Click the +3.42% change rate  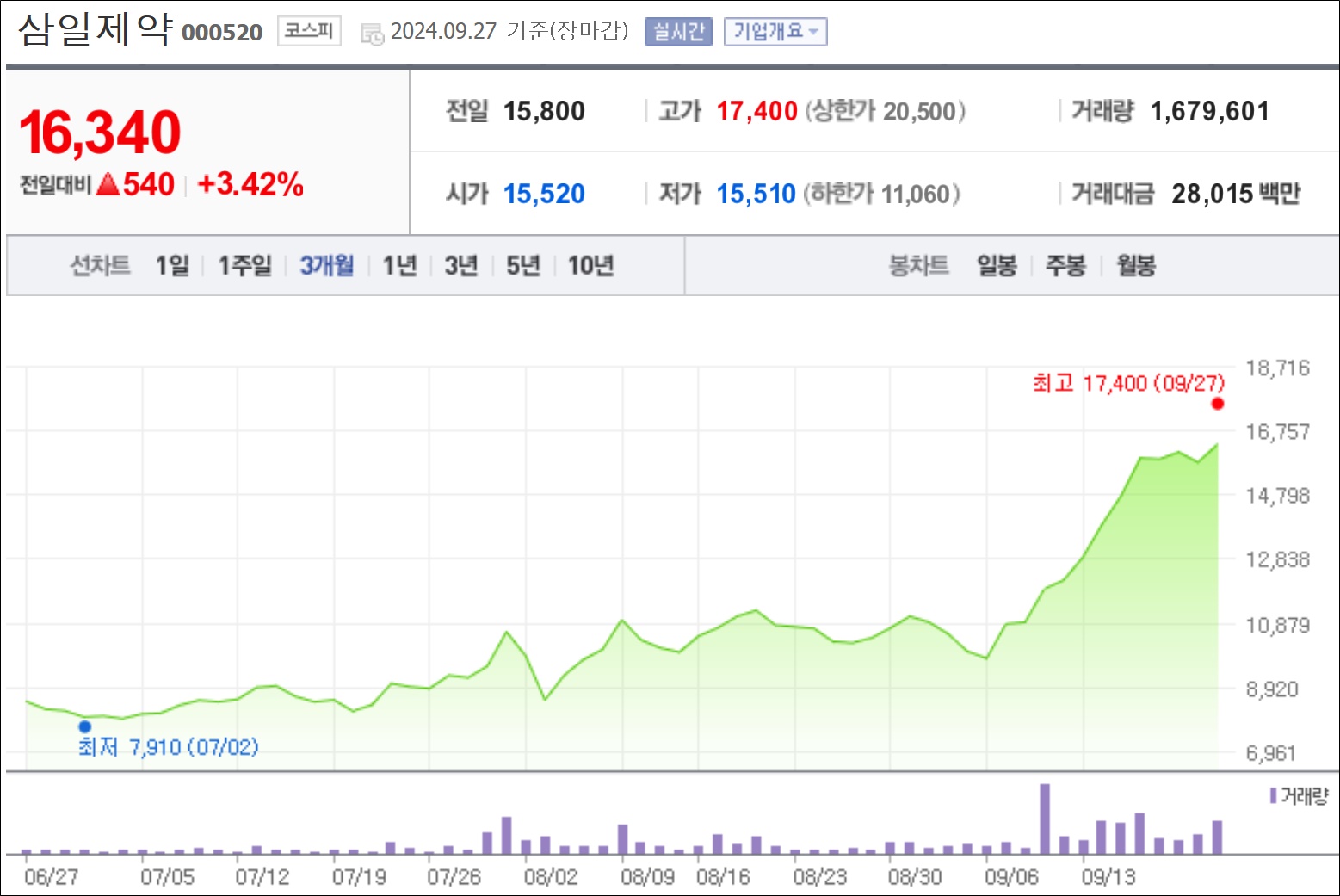point(250,184)
